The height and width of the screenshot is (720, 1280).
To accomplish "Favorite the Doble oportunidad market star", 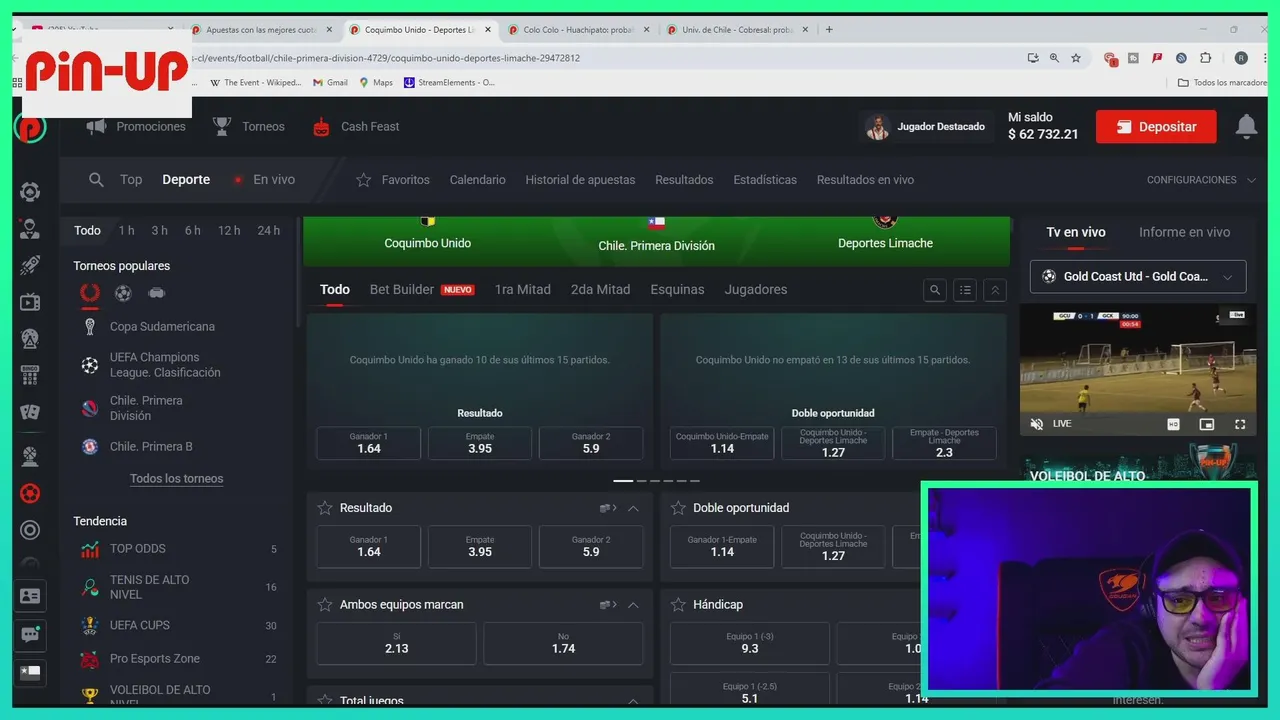I will 678,508.
